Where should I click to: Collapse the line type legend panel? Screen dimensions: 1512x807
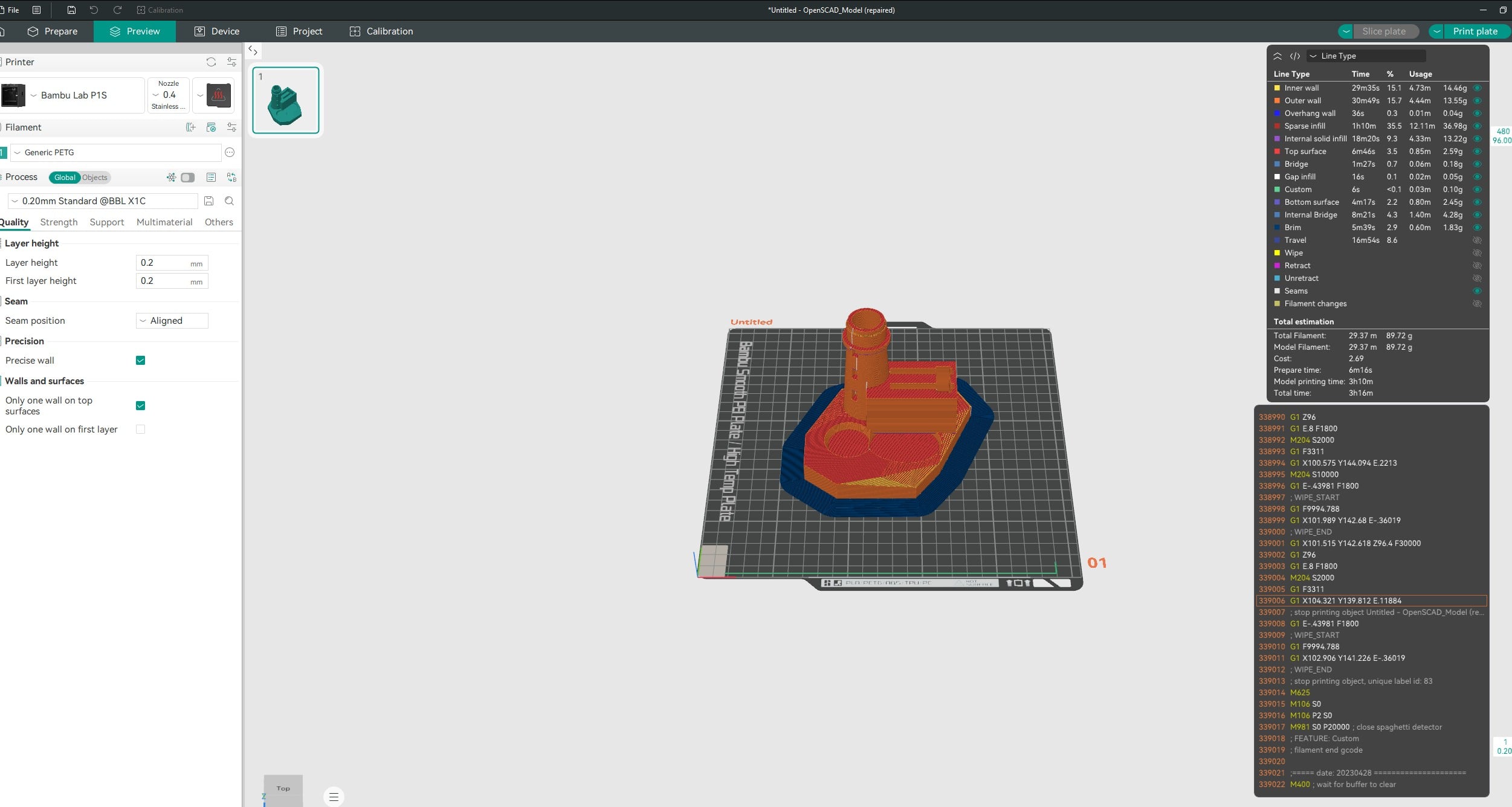tap(1278, 56)
